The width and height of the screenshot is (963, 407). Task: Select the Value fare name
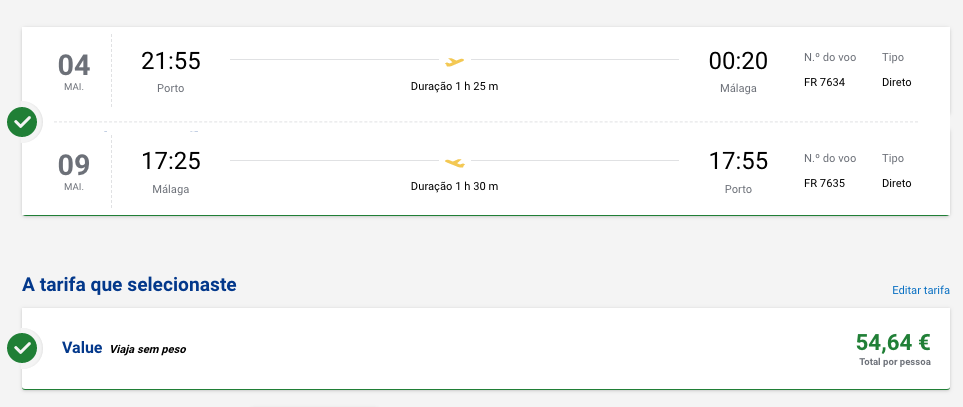(82, 347)
